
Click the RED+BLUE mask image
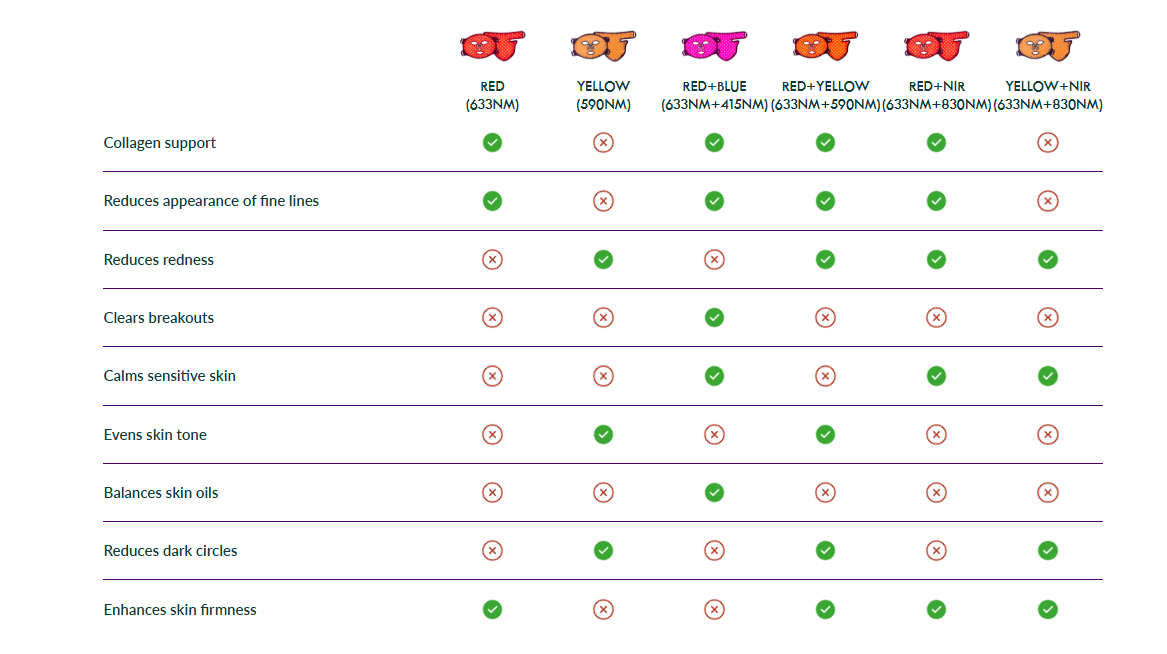coord(714,45)
